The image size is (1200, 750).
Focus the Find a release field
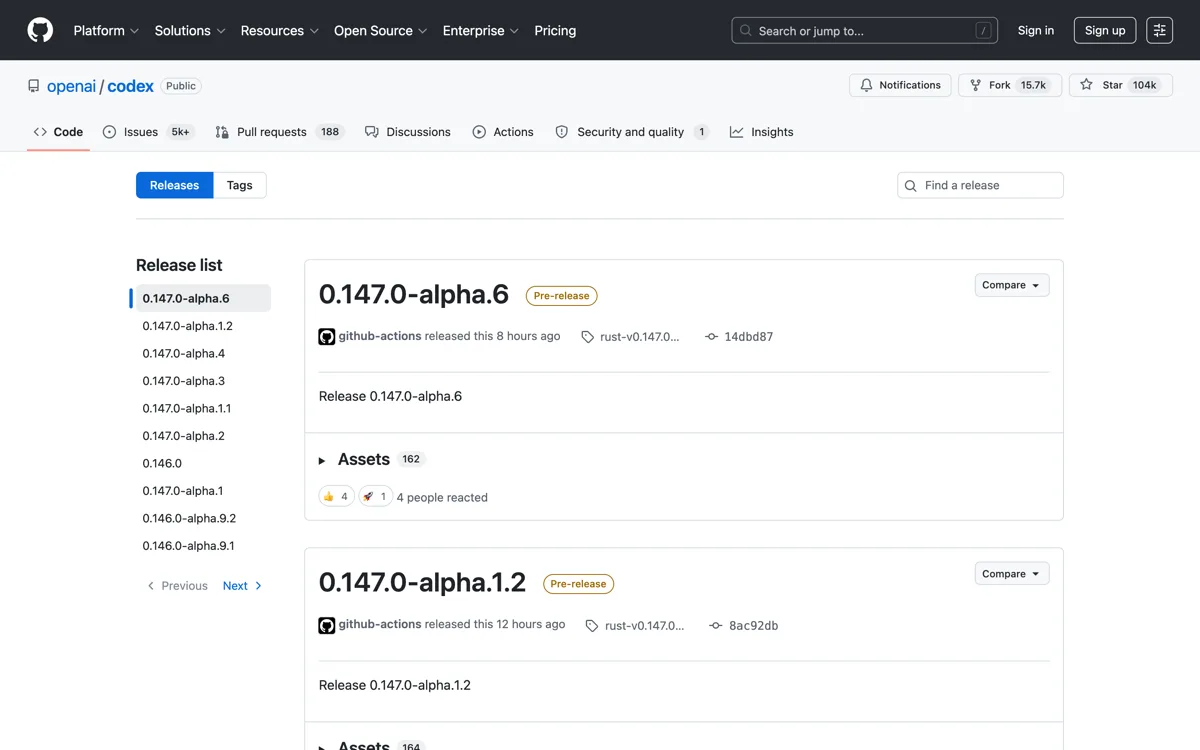click(980, 185)
